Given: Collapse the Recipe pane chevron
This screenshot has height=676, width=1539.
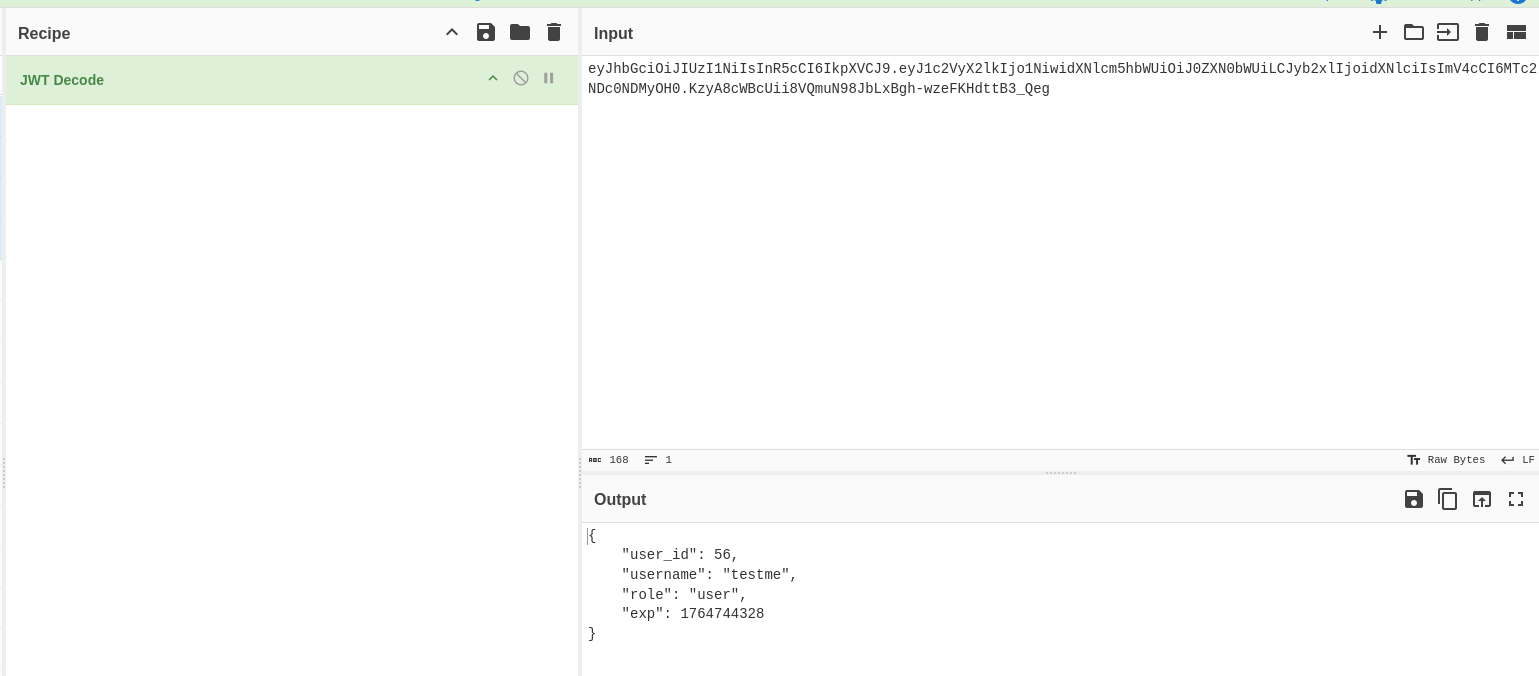Looking at the screenshot, I should 452,32.
